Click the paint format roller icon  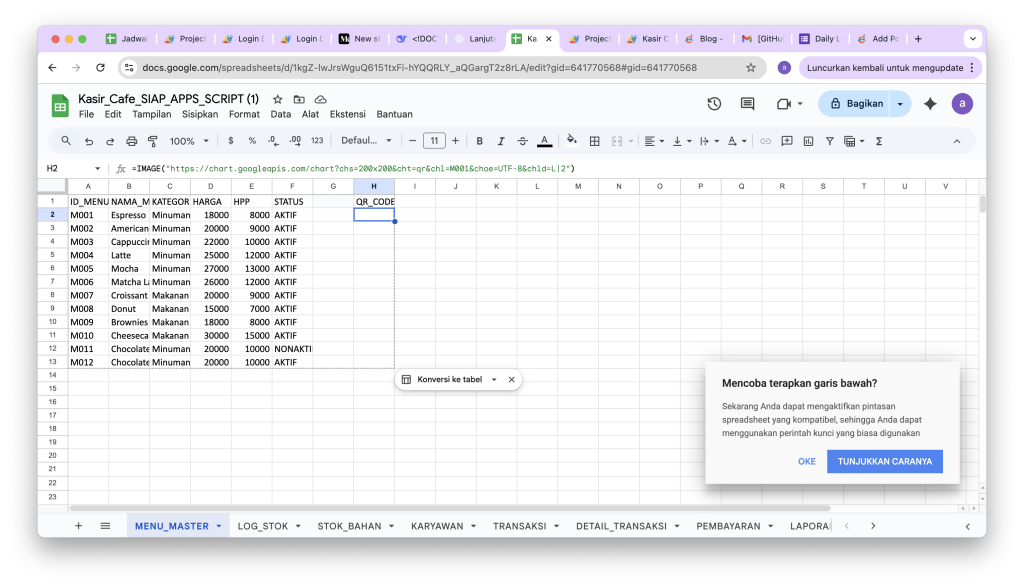pos(153,141)
